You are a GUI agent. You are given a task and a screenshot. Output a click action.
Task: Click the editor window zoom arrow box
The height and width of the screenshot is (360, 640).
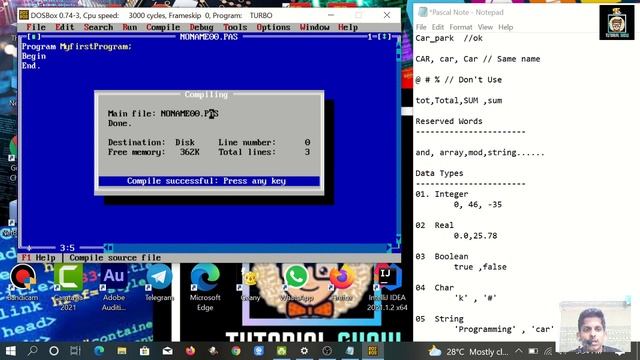[384, 37]
